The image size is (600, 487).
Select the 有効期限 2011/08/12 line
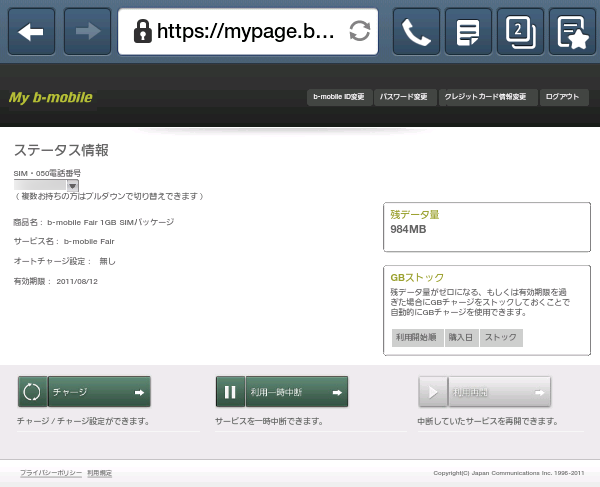coord(56,282)
